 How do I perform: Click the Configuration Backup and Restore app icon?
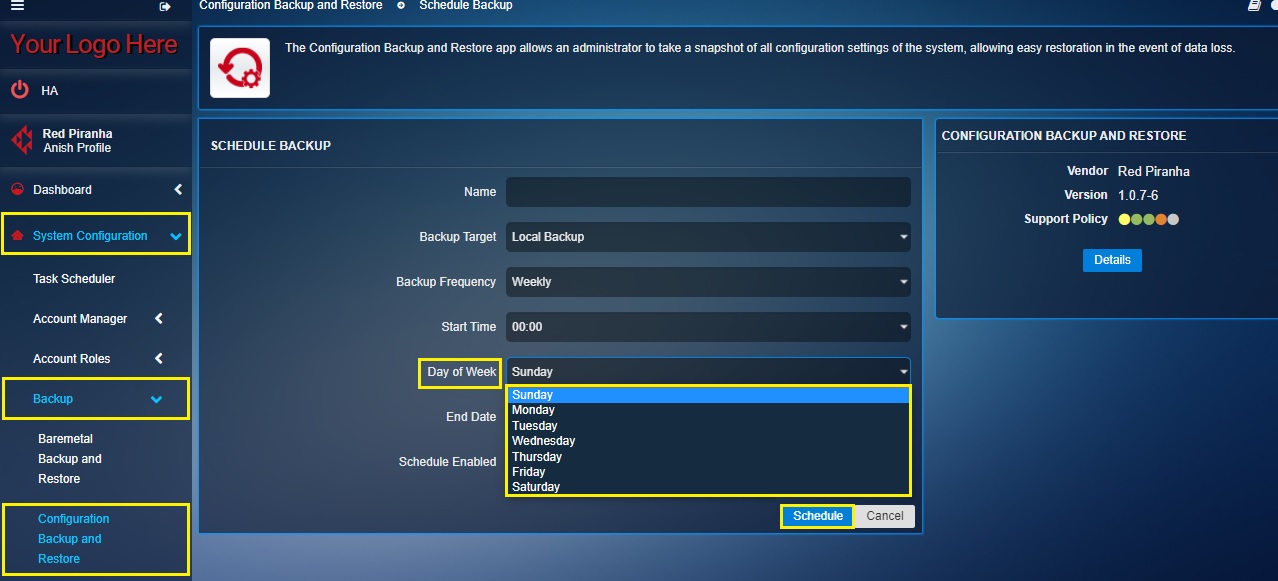[240, 67]
